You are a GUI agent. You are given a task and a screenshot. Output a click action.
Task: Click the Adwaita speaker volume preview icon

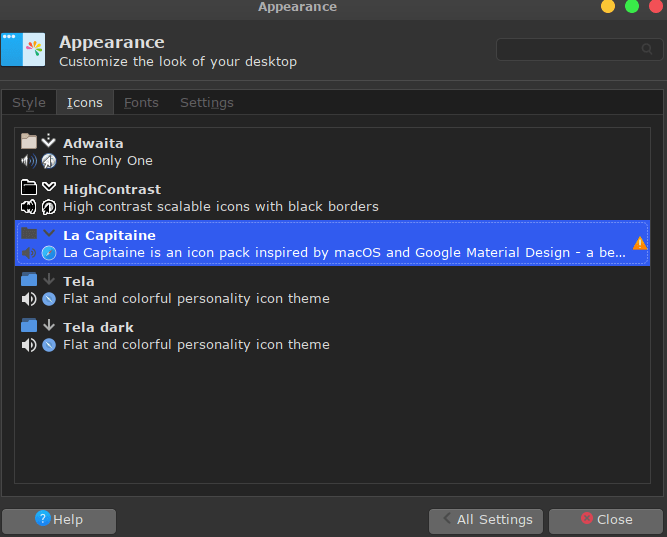pos(29,161)
